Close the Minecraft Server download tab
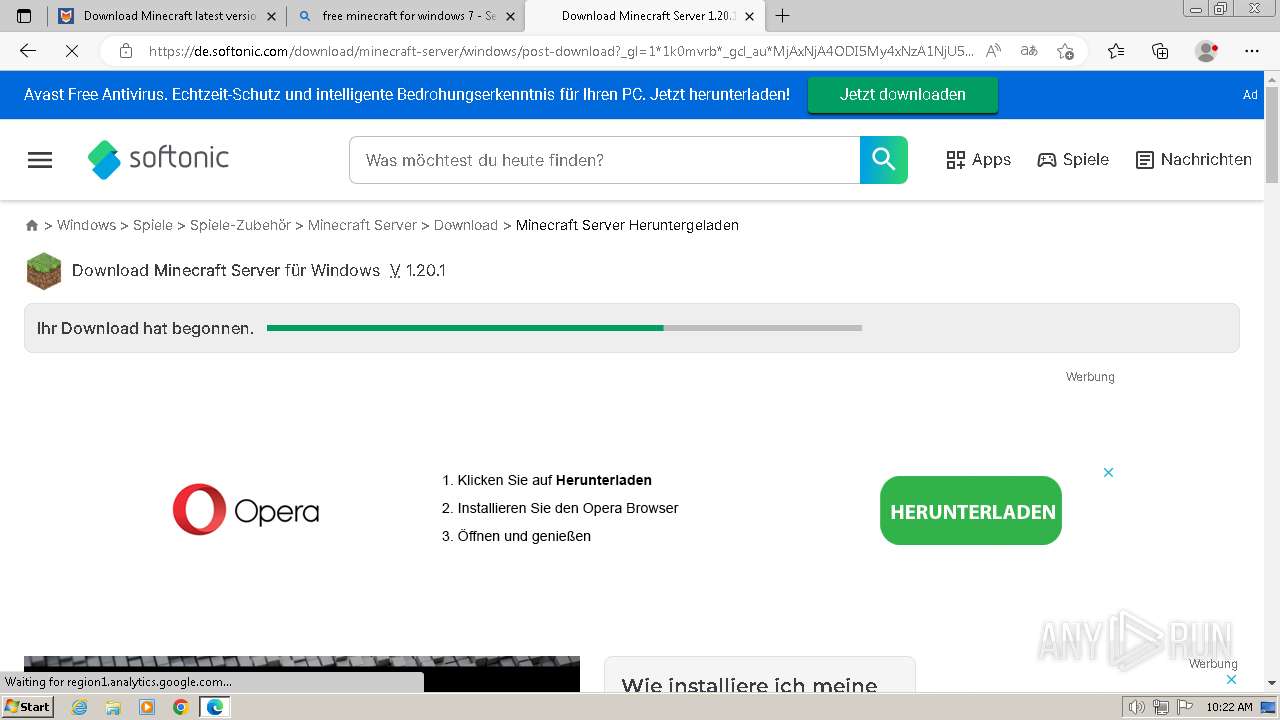The image size is (1280, 720). (x=749, y=16)
